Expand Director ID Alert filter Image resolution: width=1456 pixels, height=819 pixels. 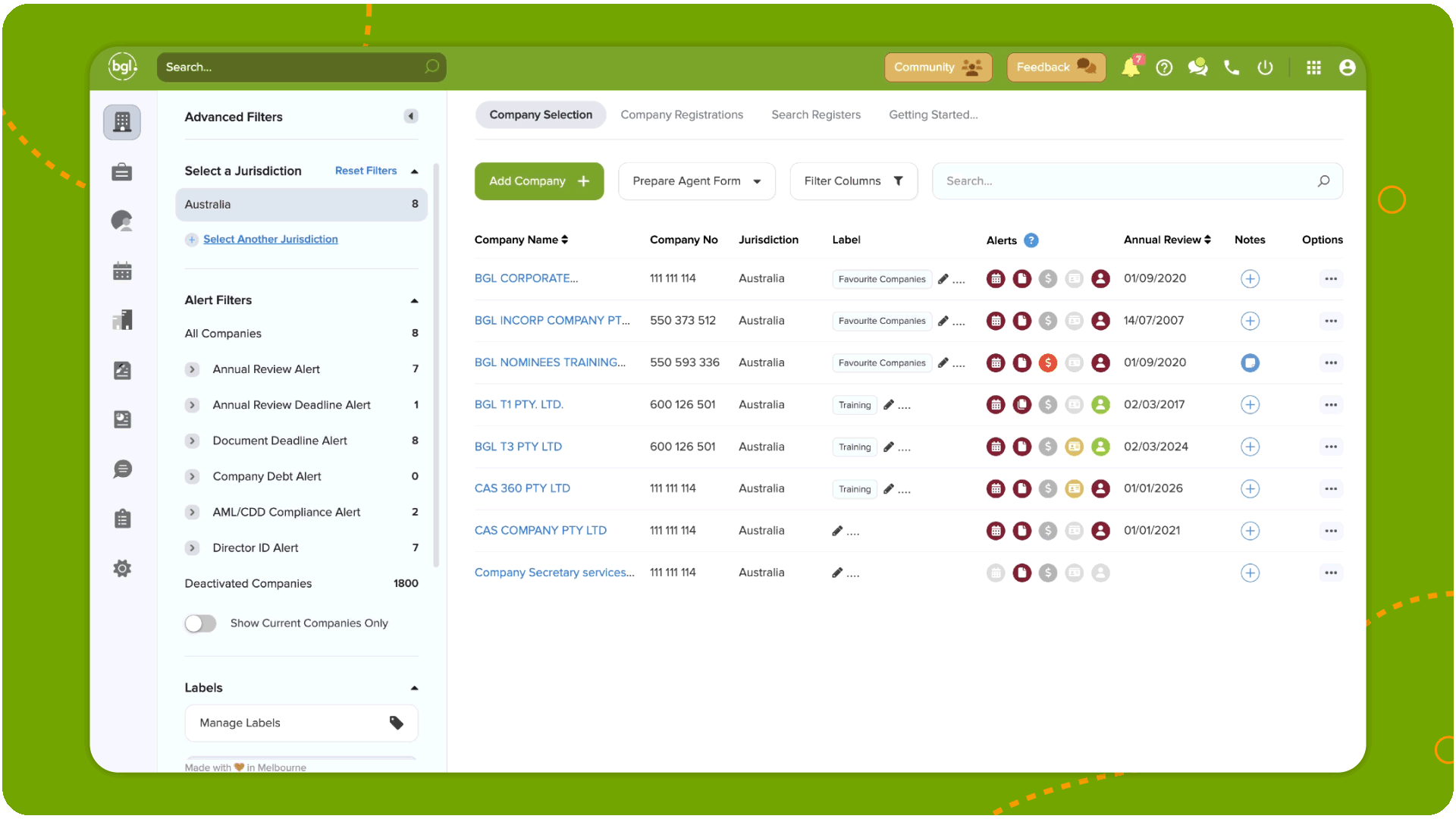click(x=192, y=548)
